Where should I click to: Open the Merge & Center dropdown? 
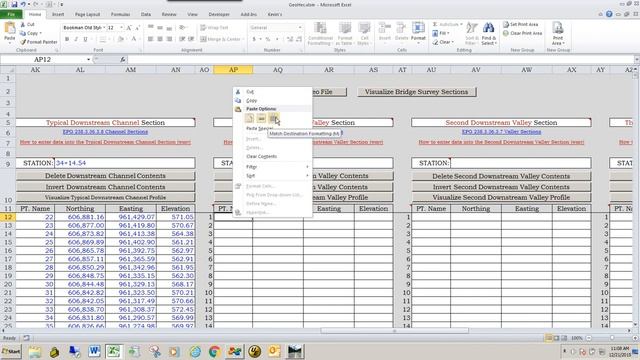tap(244, 39)
